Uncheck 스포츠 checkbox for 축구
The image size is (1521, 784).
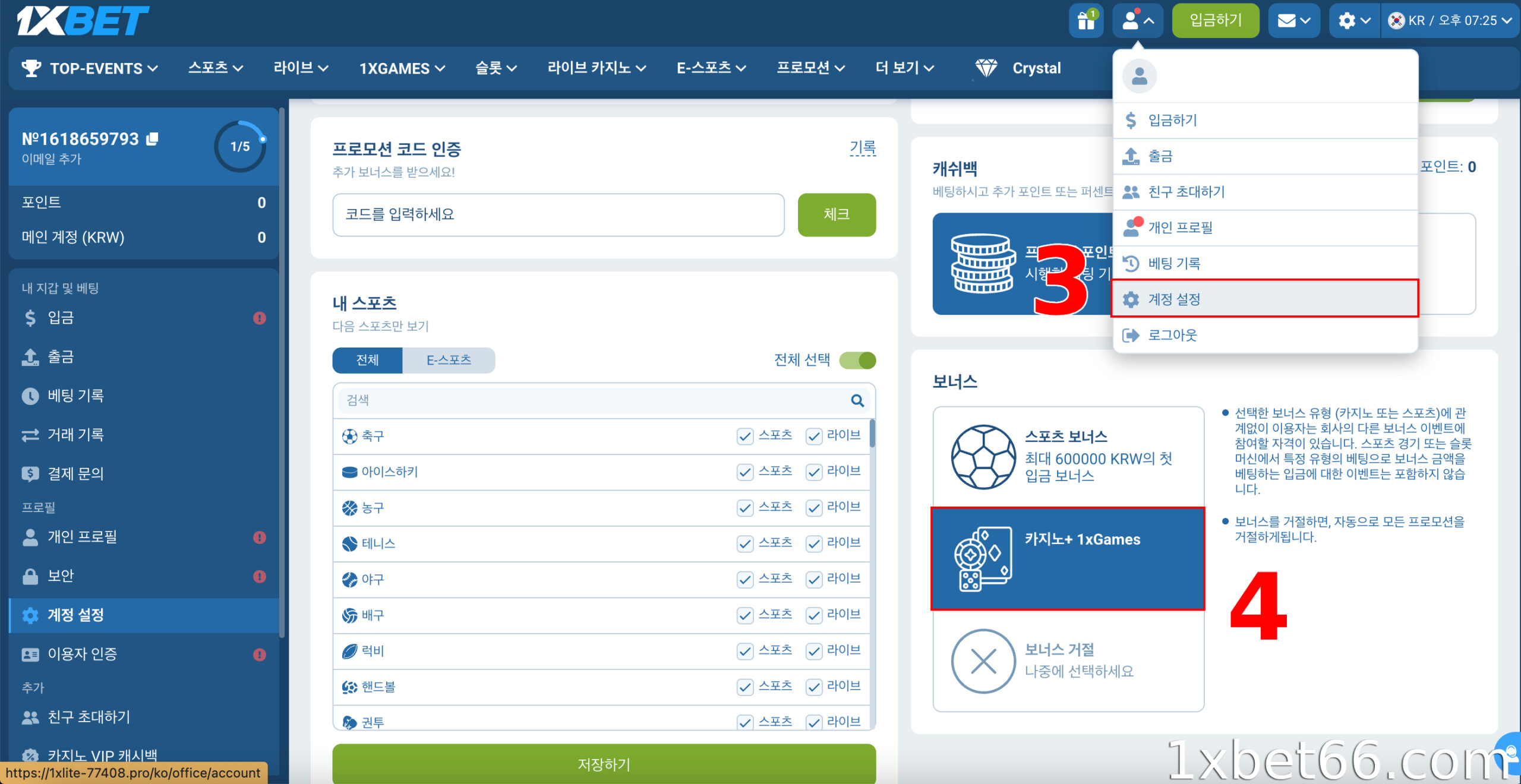(x=745, y=436)
